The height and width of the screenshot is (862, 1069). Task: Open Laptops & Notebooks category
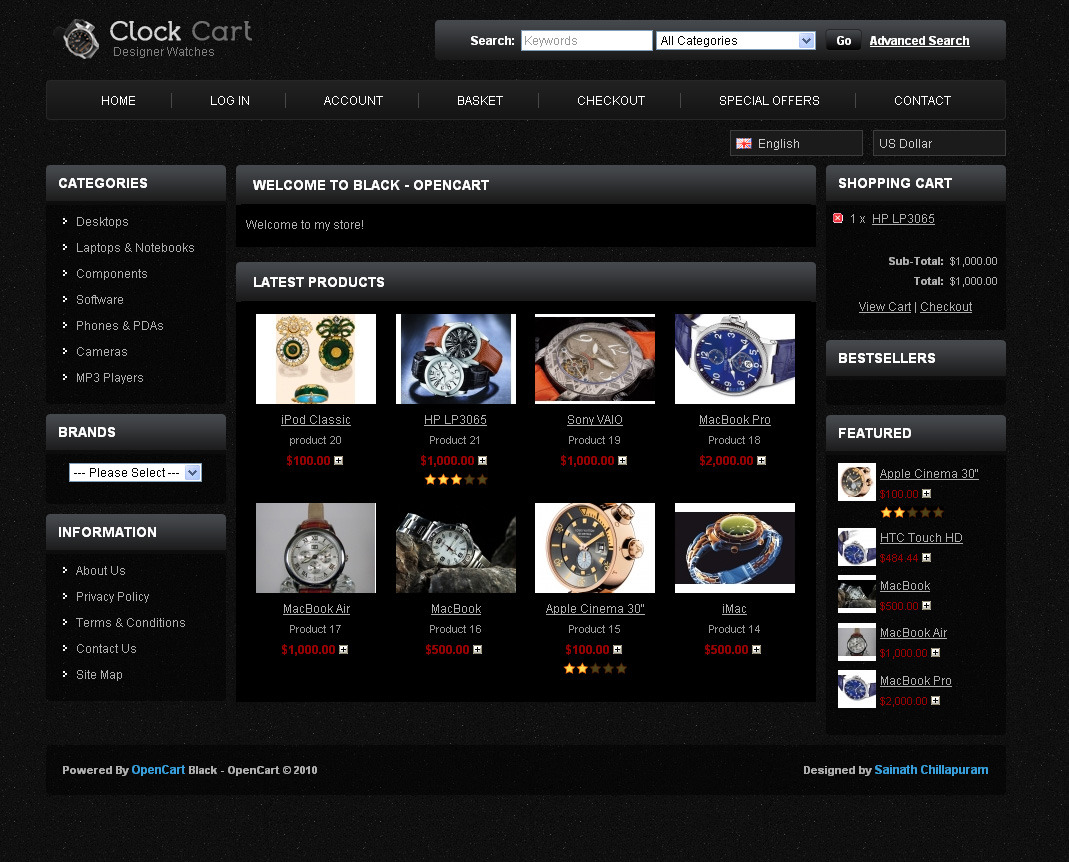(x=135, y=248)
